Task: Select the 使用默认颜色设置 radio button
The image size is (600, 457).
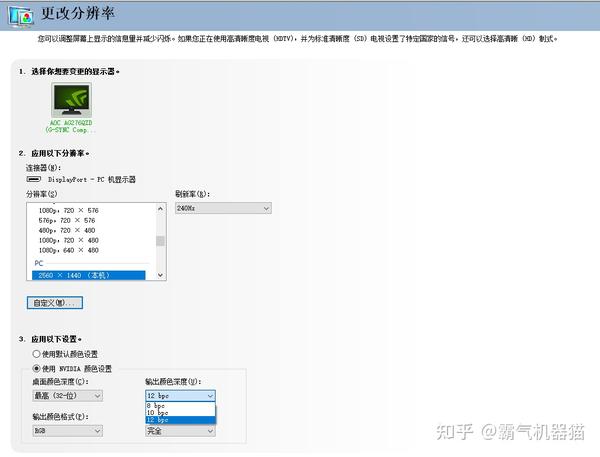Action: (36, 354)
